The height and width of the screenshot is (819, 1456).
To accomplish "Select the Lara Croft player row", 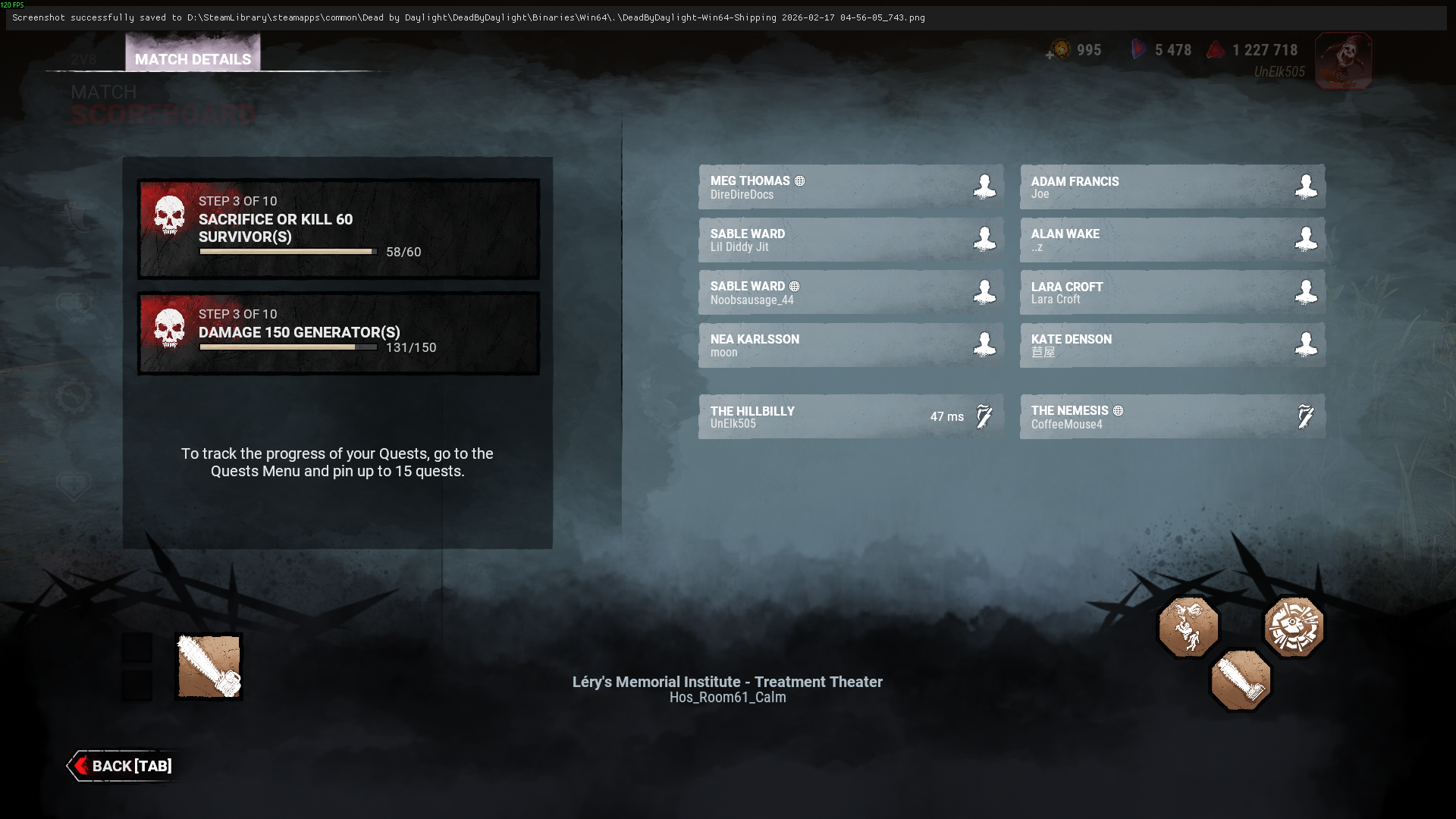I will pyautogui.click(x=1172, y=292).
